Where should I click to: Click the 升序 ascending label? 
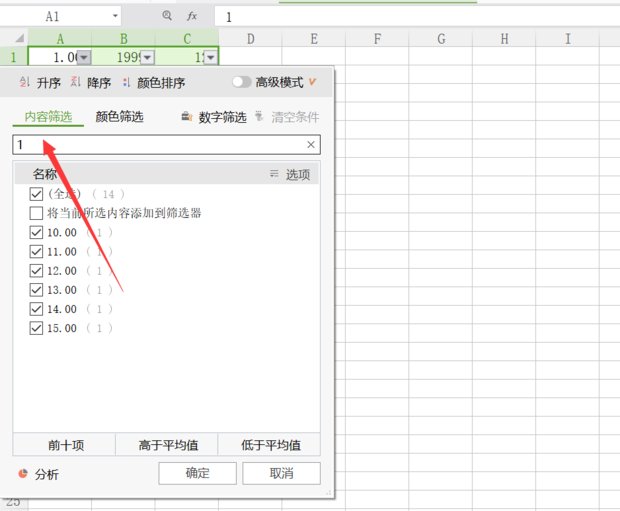pyautogui.click(x=49, y=83)
